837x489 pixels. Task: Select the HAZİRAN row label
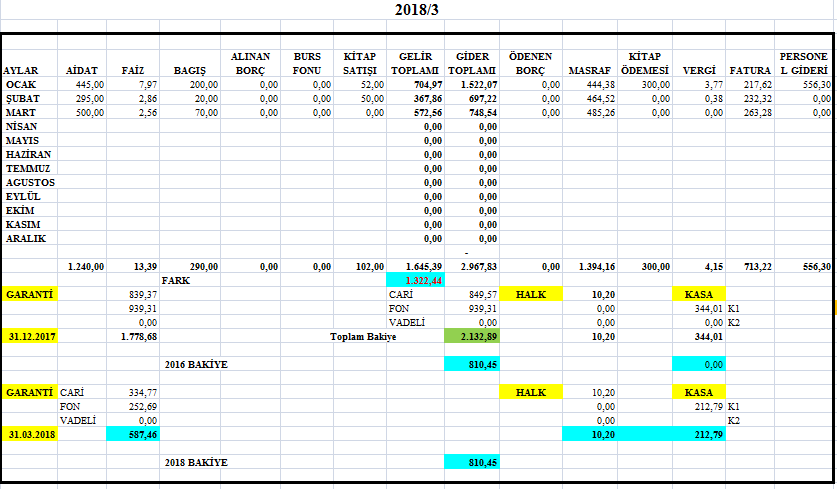(x=28, y=154)
